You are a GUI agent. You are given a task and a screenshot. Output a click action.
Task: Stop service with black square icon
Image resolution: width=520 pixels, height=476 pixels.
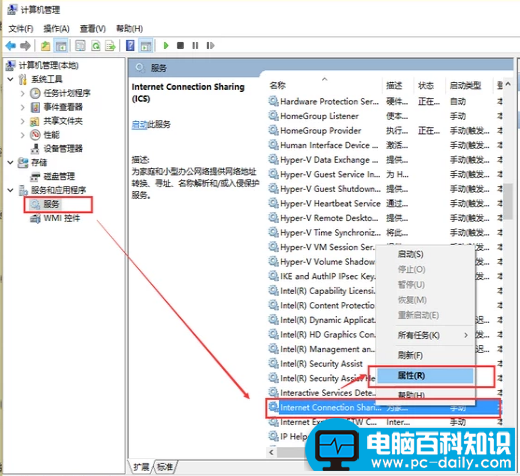(x=180, y=45)
